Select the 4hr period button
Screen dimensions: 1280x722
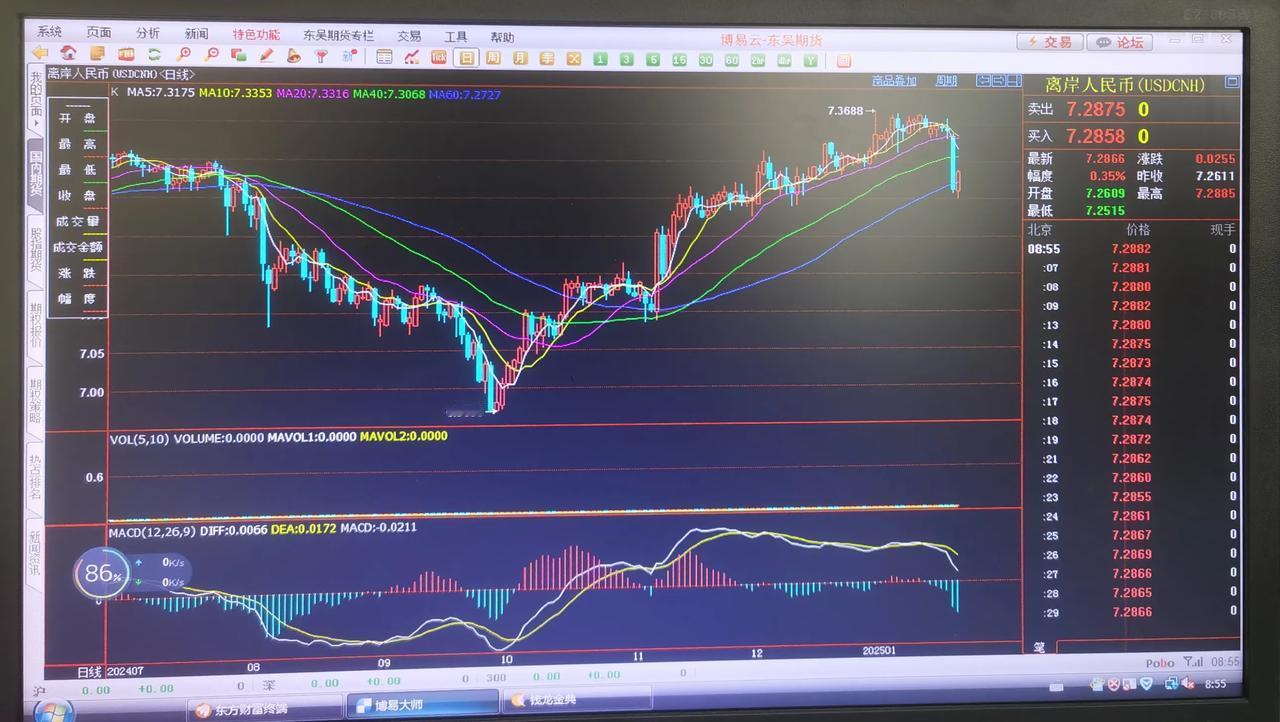(x=784, y=61)
